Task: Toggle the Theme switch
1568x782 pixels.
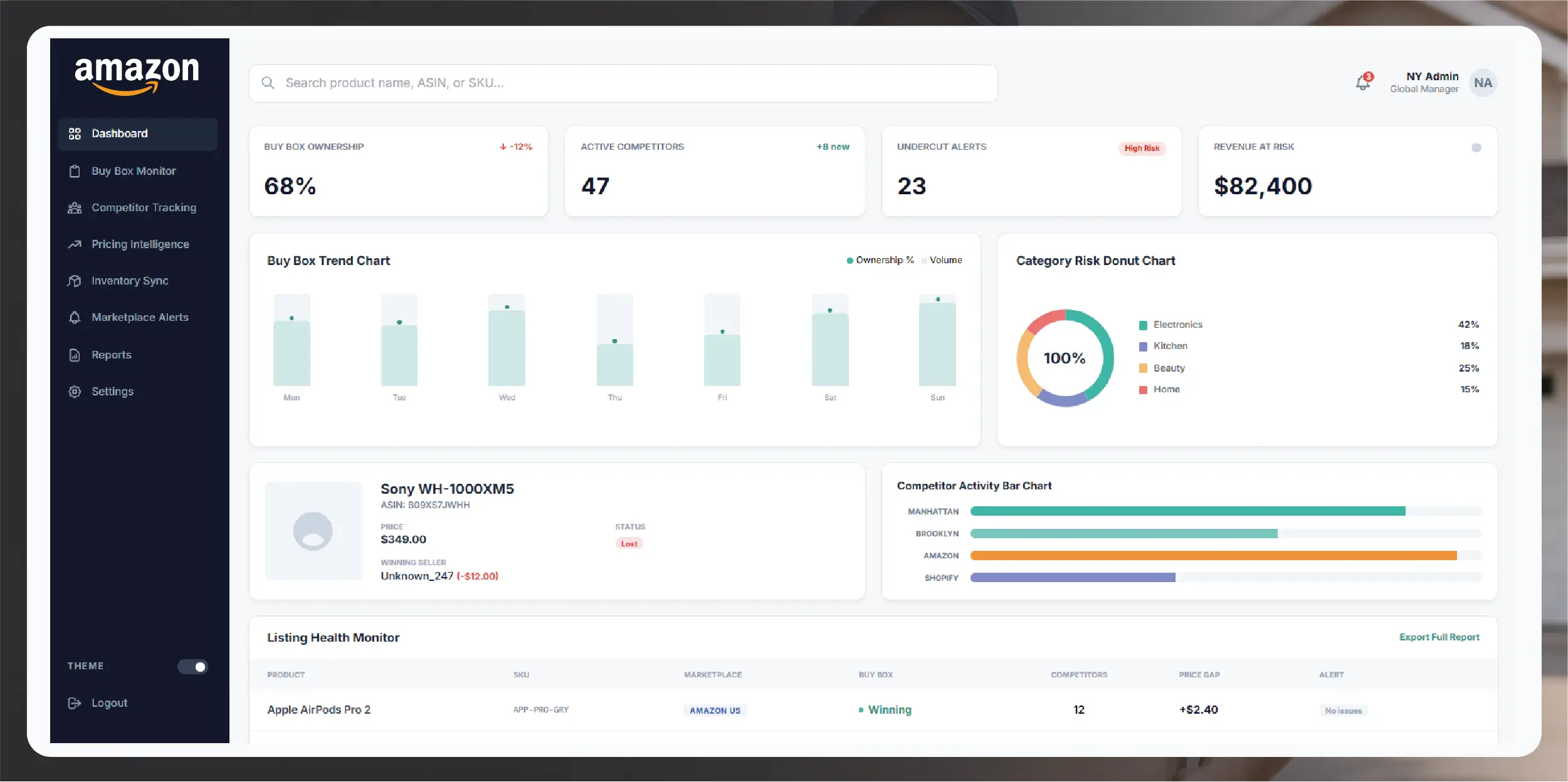Action: click(x=192, y=666)
